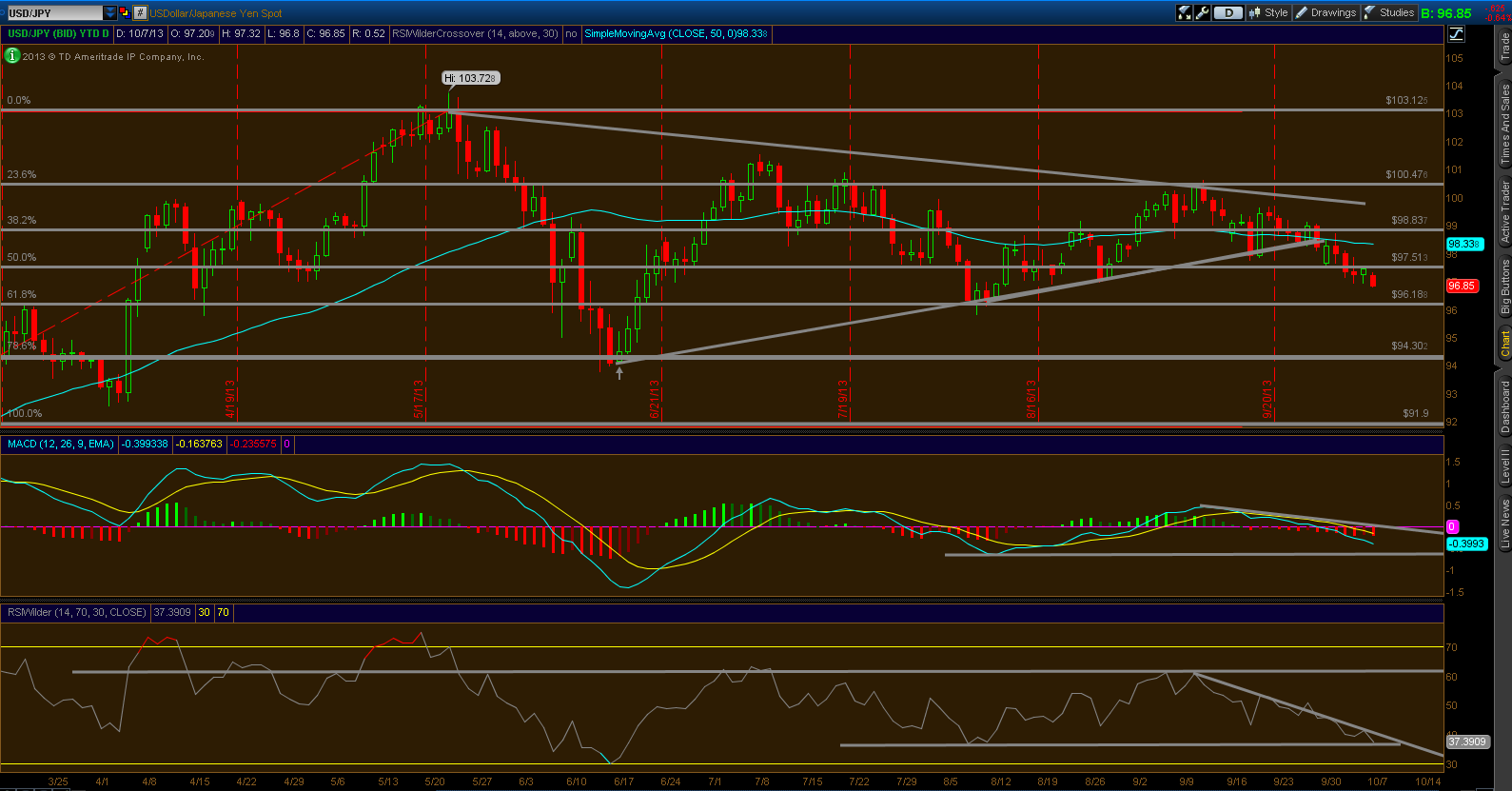Switch to Level II side tab
Image resolution: width=1512 pixels, height=791 pixels.
click(1504, 466)
